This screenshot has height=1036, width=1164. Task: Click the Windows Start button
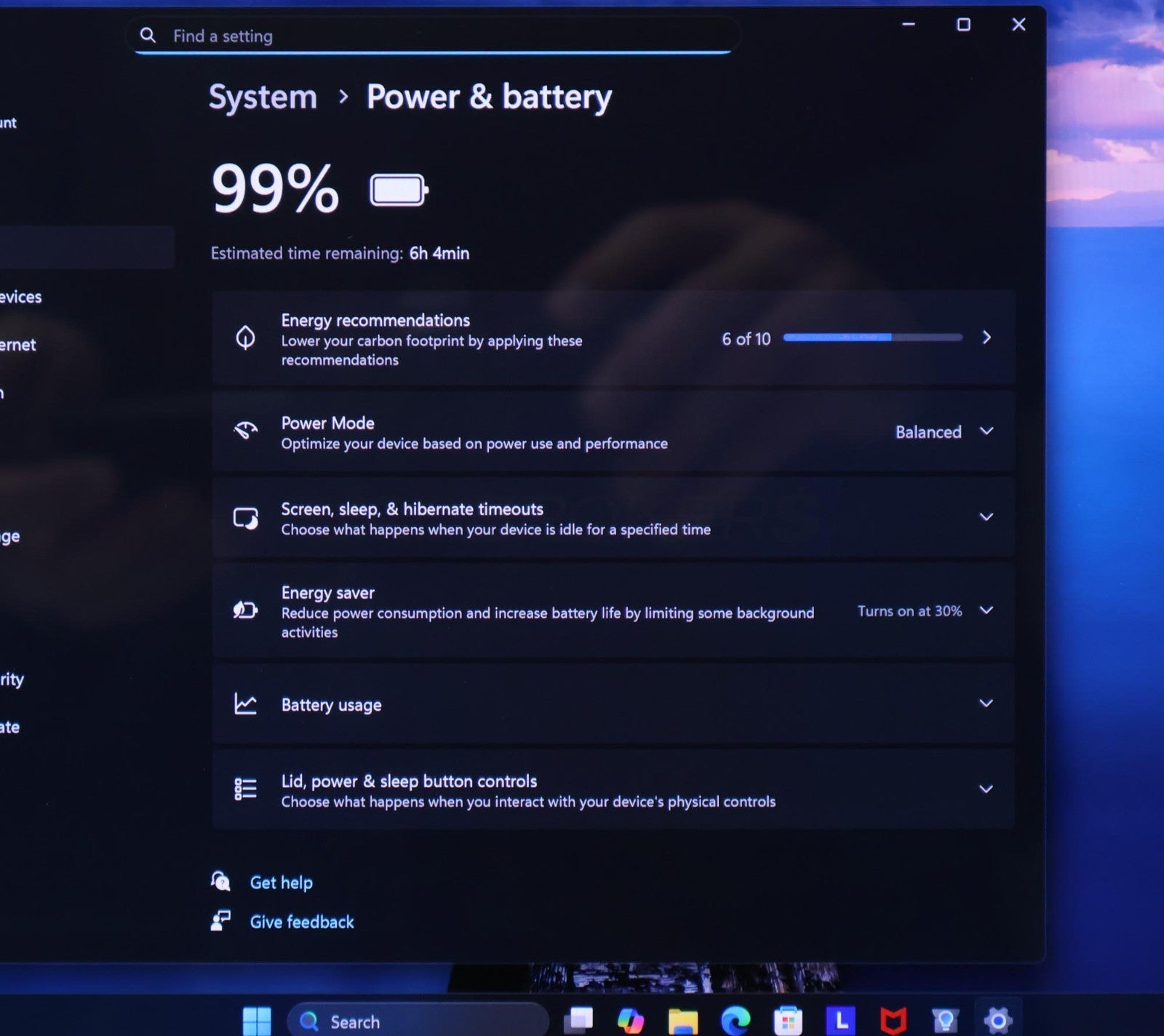256,1021
